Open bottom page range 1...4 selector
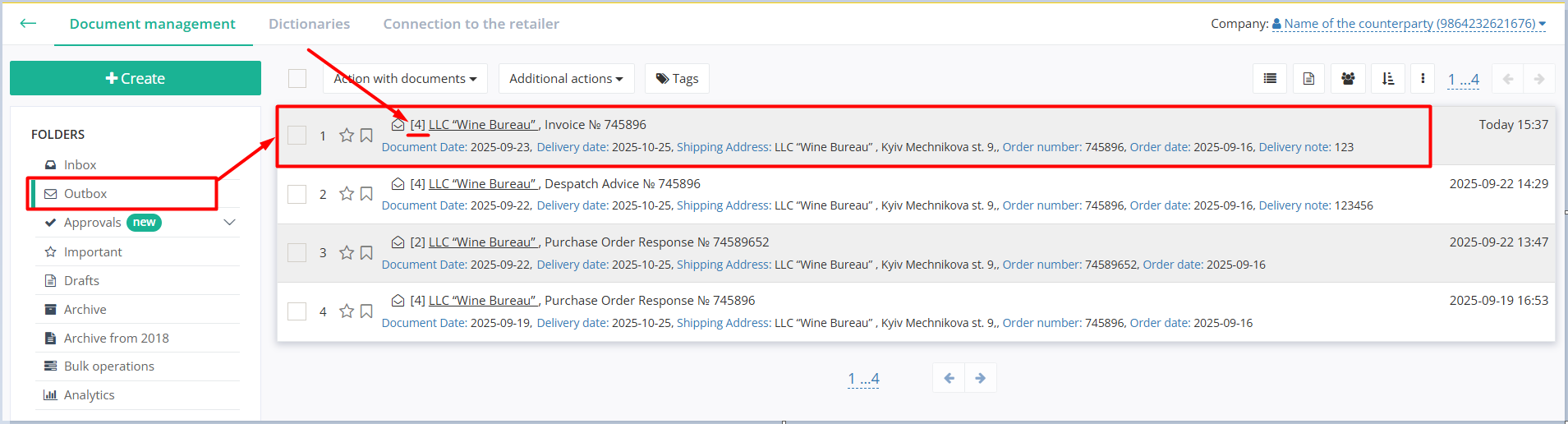This screenshot has width=1568, height=424. 863,379
